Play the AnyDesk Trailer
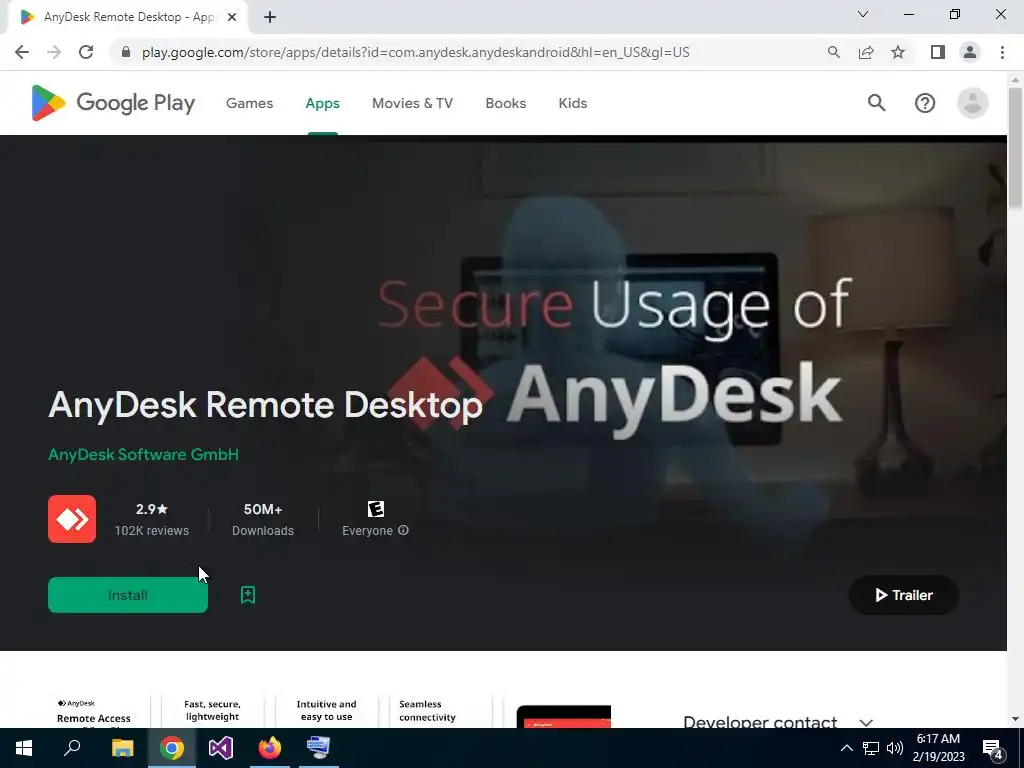The width and height of the screenshot is (1024, 768). 903,595
